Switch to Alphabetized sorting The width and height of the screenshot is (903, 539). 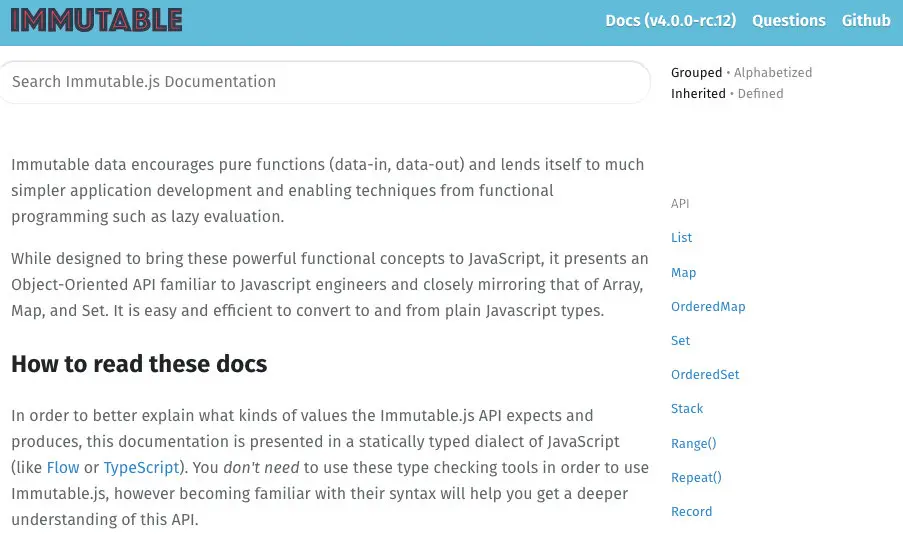[x=773, y=73]
